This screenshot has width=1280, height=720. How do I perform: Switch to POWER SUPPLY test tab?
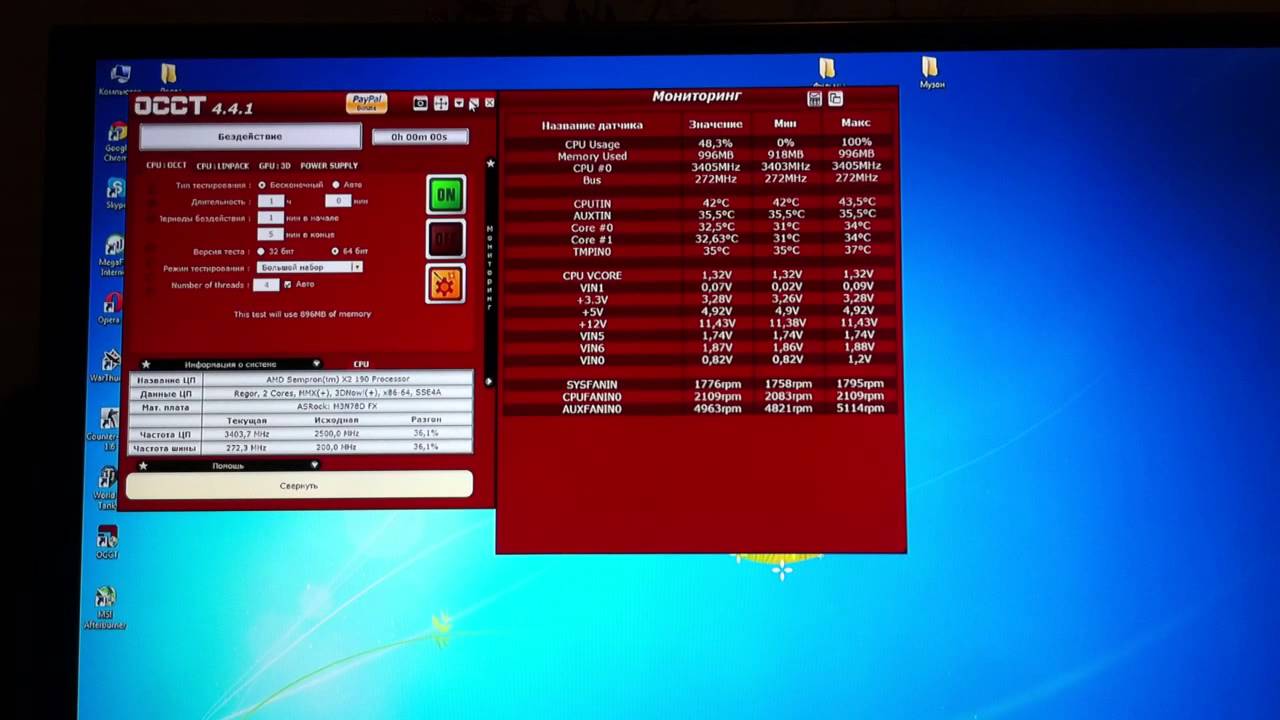(329, 166)
